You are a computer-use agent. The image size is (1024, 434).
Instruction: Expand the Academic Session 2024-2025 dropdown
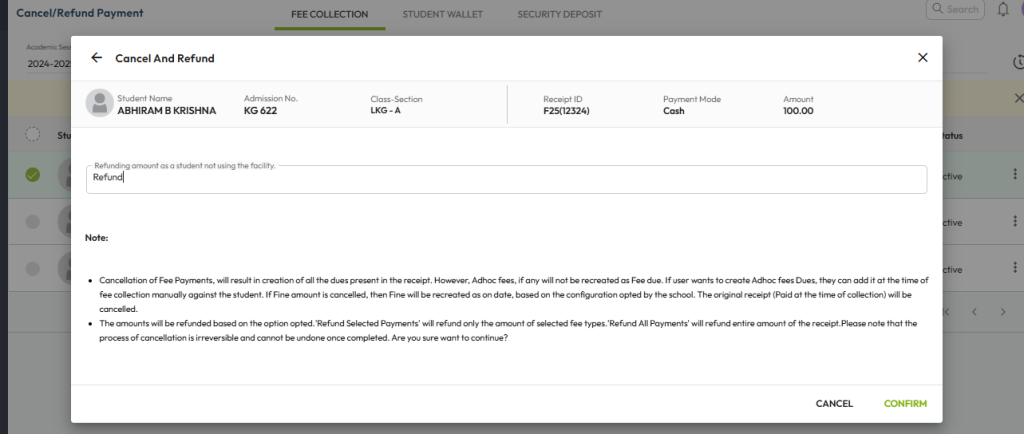pyautogui.click(x=45, y=64)
